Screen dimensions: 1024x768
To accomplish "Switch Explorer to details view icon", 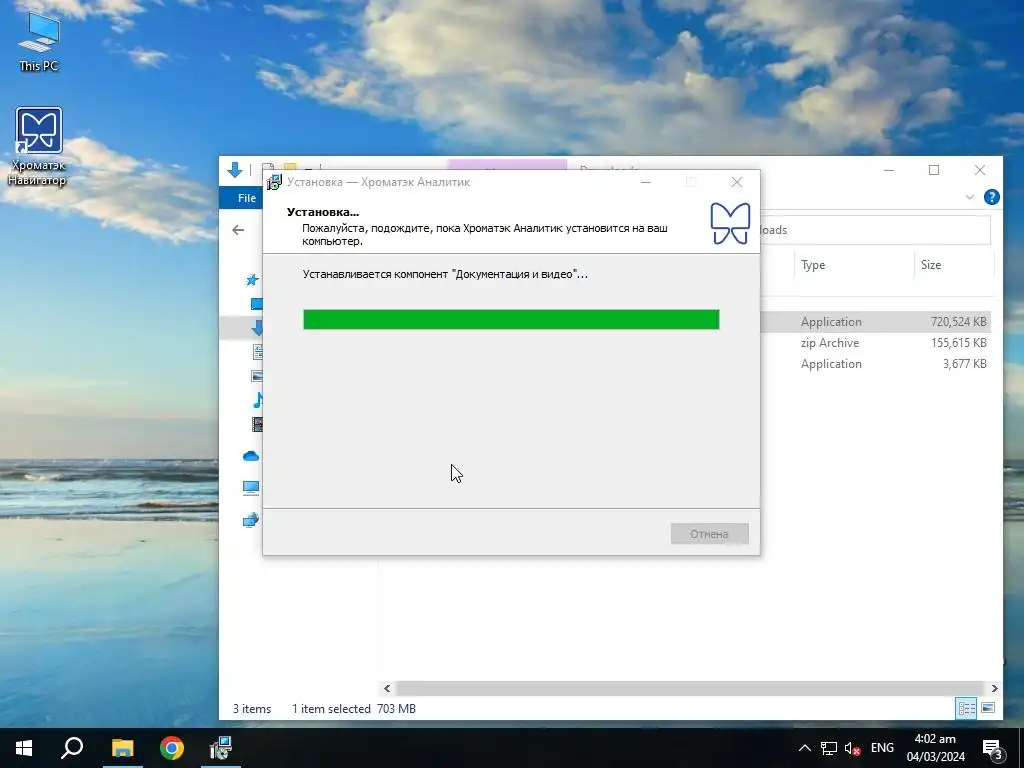I will 967,708.
